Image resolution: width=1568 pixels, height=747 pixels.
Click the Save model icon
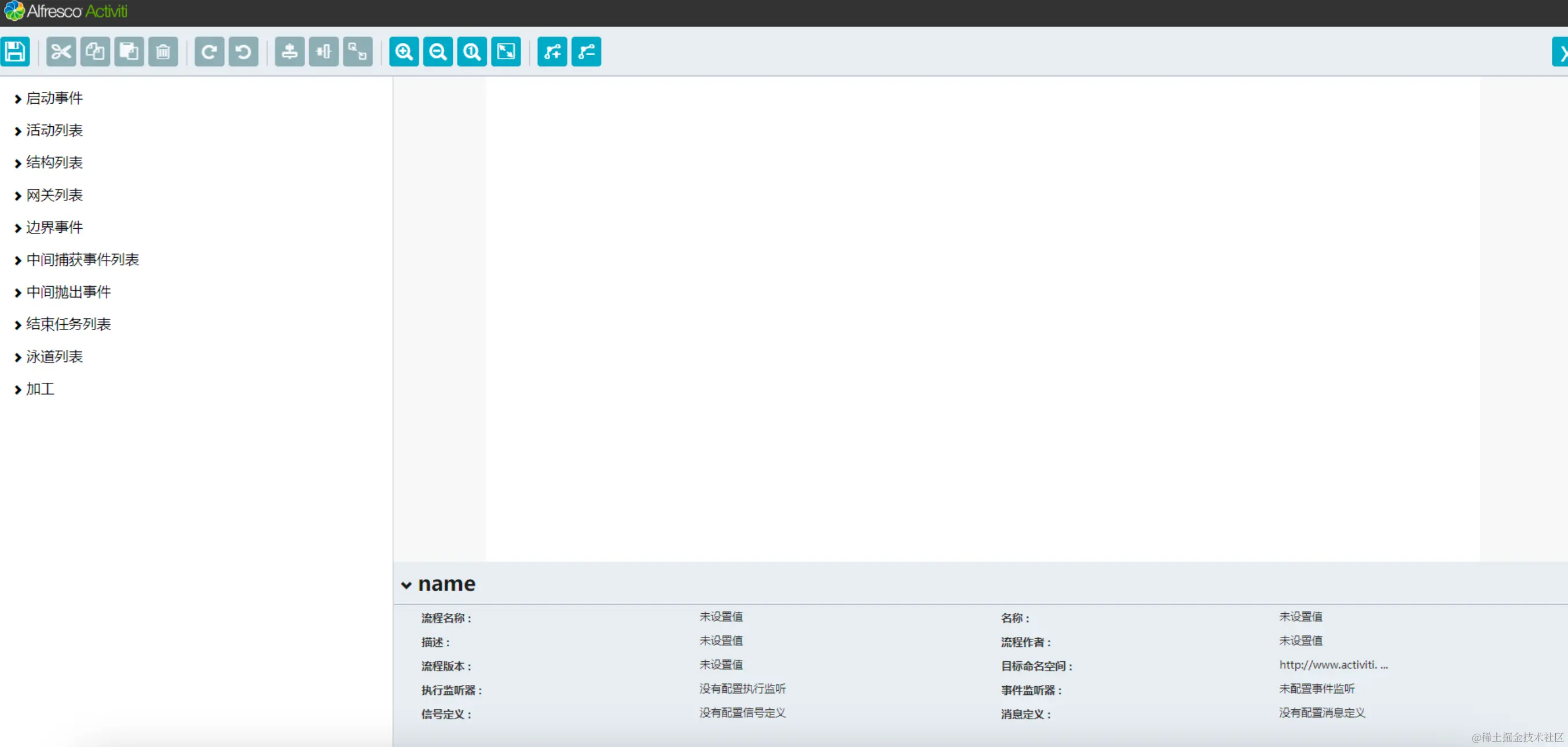tap(16, 52)
